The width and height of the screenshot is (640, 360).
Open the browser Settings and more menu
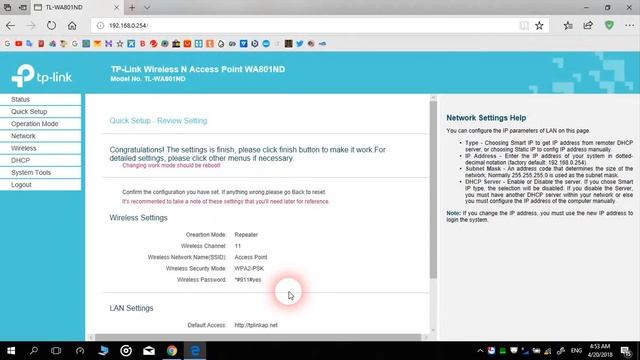click(629, 25)
